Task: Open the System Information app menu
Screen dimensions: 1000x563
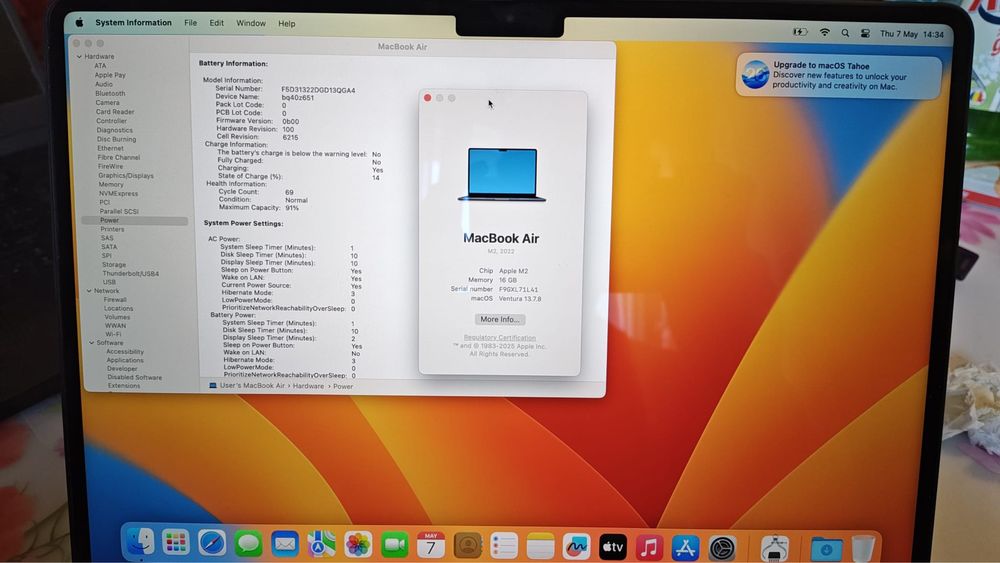Action: (133, 22)
